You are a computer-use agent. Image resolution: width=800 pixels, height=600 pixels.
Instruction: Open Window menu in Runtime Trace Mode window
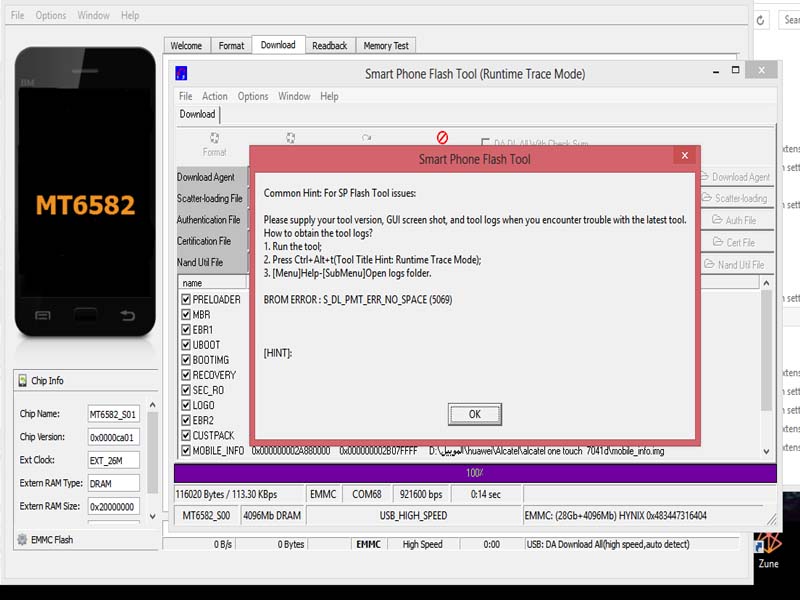[x=294, y=96]
